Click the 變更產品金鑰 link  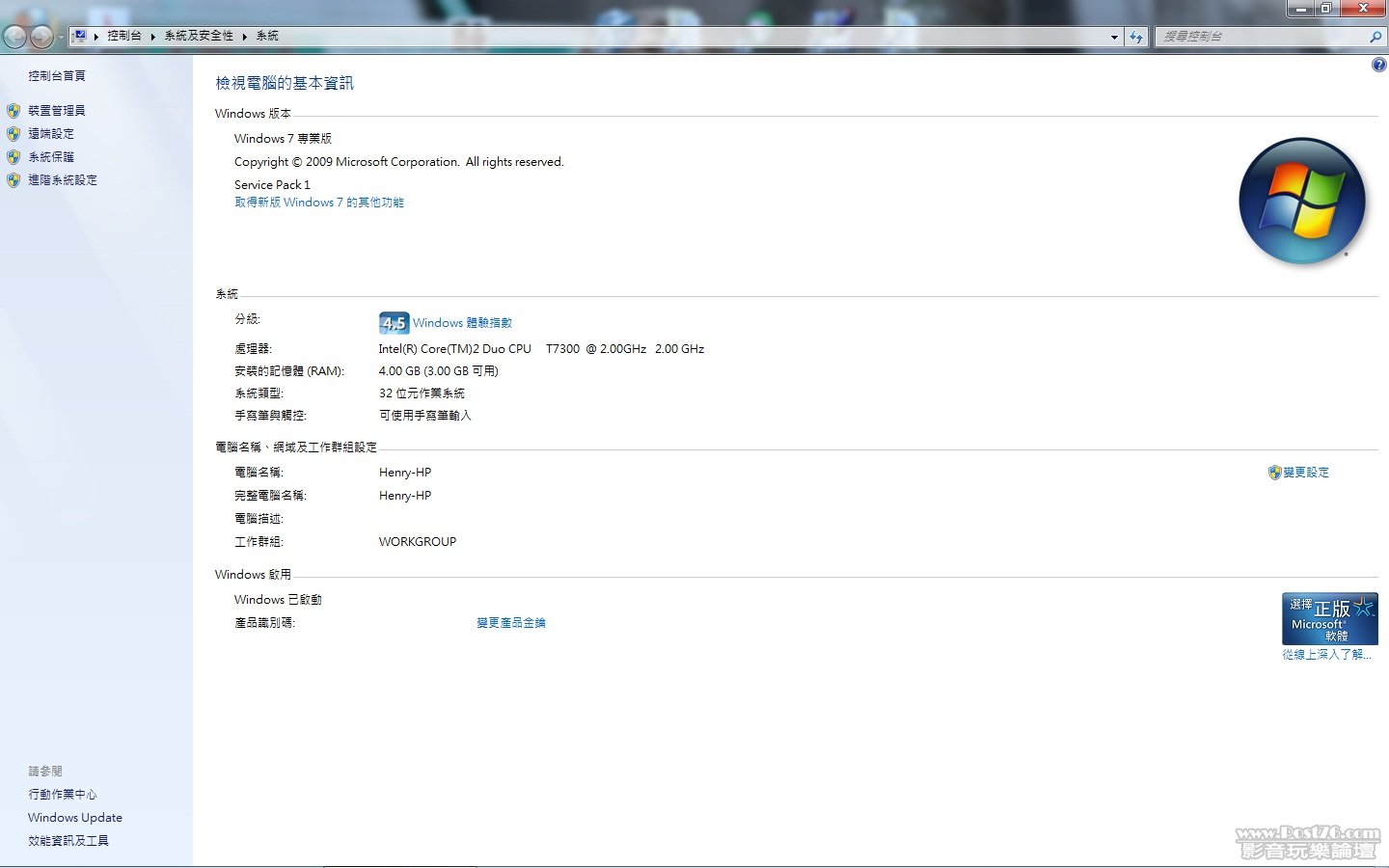coord(511,623)
